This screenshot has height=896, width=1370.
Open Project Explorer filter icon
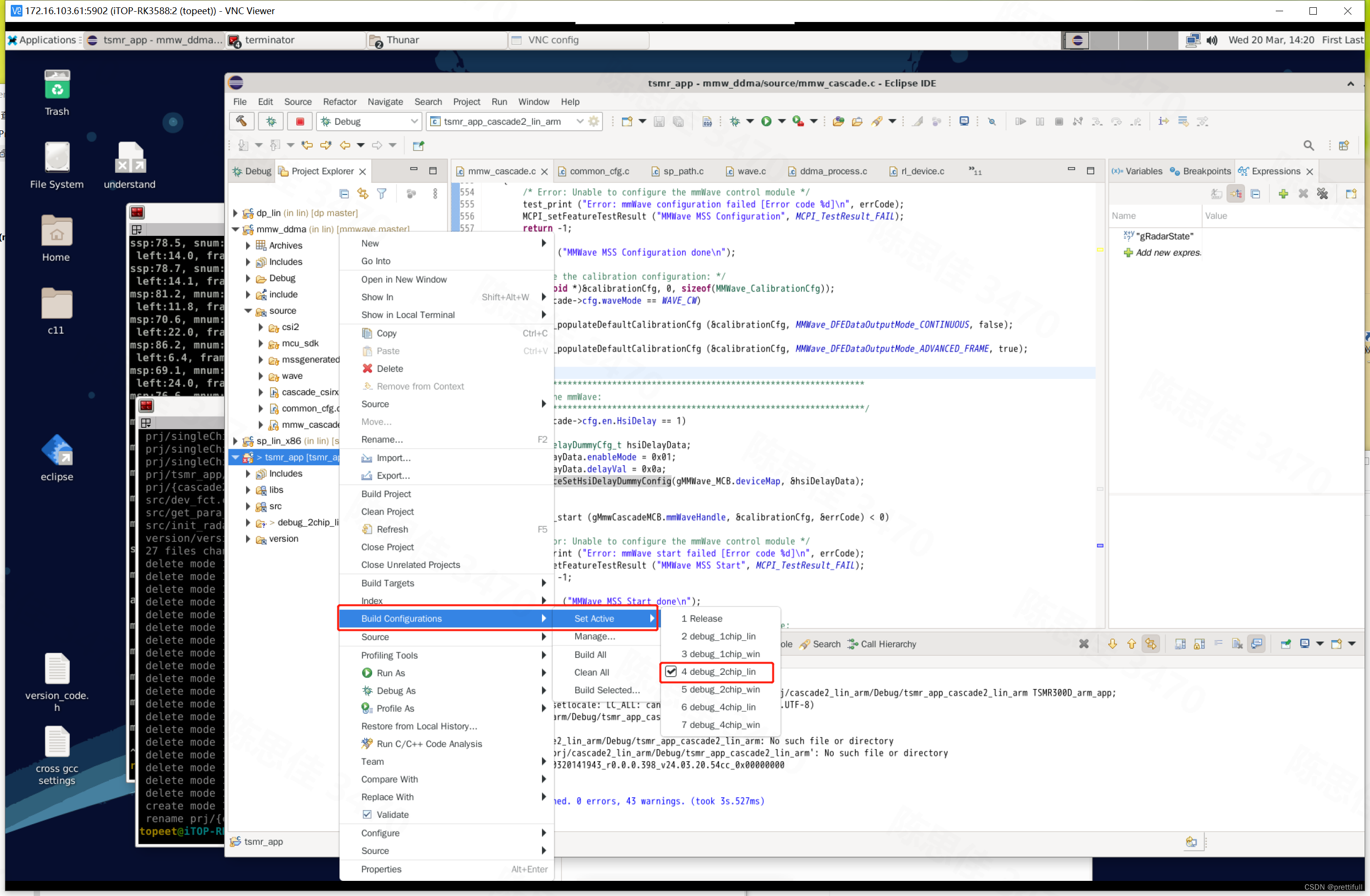click(382, 194)
